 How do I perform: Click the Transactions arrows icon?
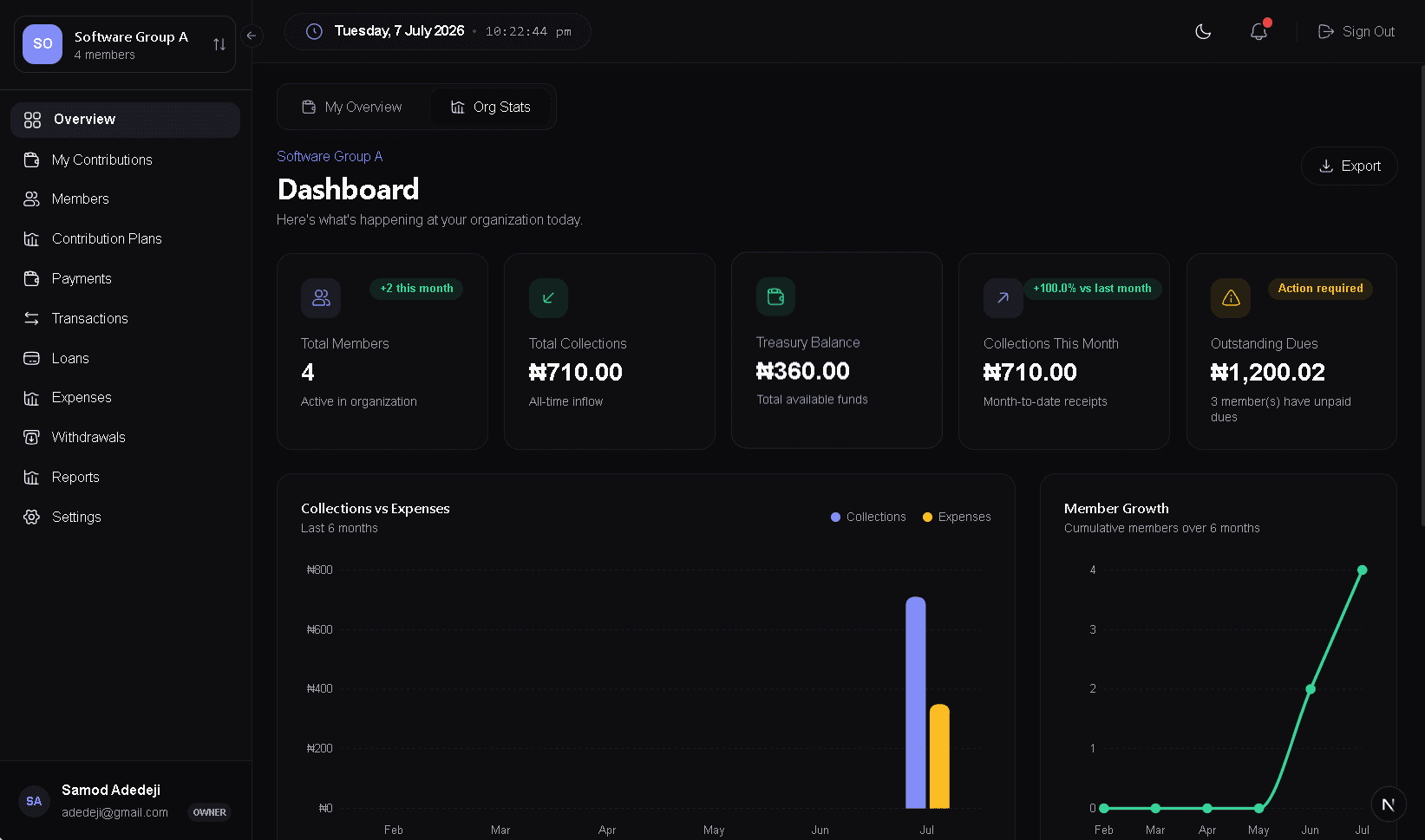tap(32, 318)
